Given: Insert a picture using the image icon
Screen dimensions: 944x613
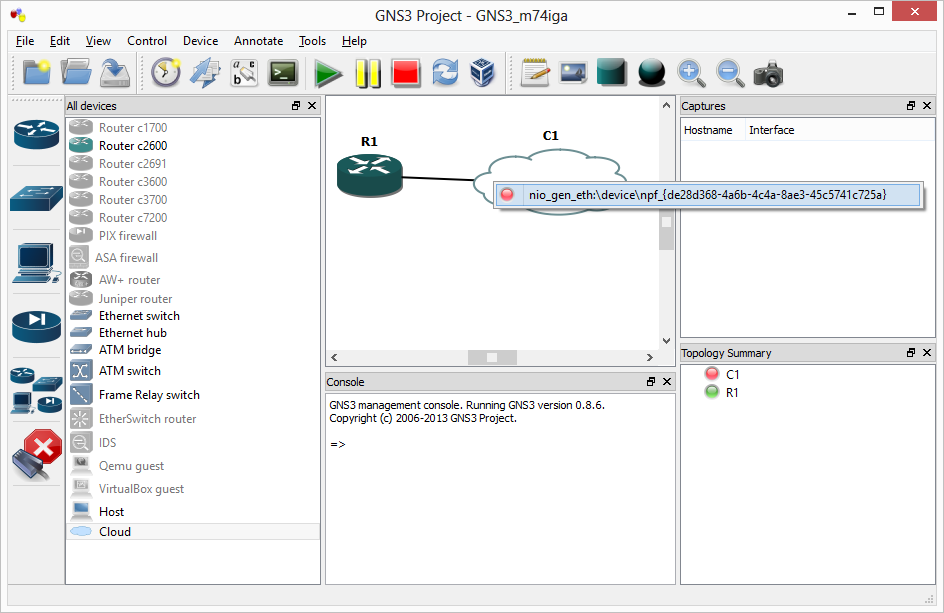Looking at the screenshot, I should (x=573, y=73).
